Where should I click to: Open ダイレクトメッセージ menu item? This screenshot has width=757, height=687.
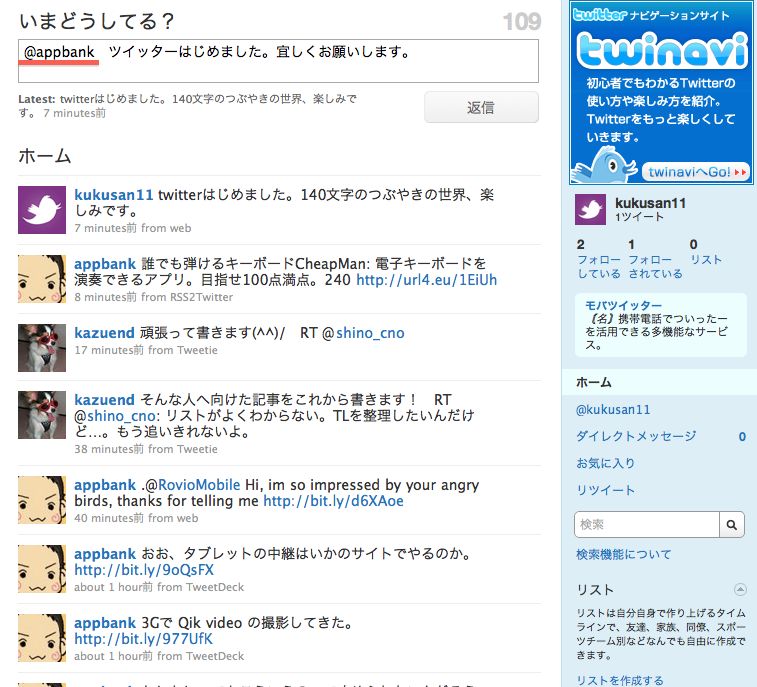click(x=636, y=436)
